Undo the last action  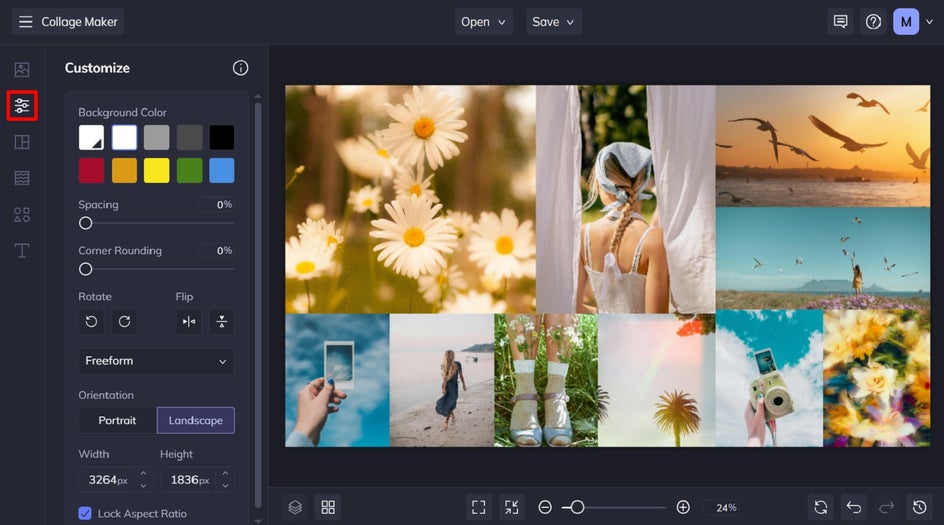(x=854, y=507)
